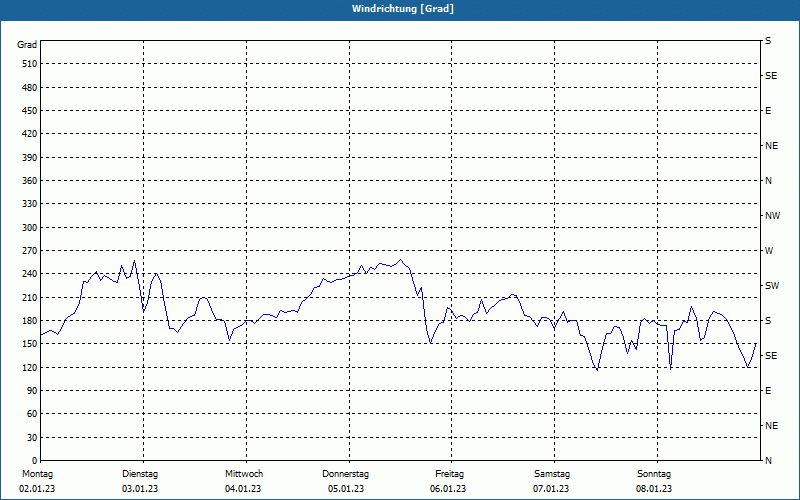The image size is (800, 500).
Task: Click the chart title "Windrichtung [Grad]"
Action: pyautogui.click(x=403, y=9)
